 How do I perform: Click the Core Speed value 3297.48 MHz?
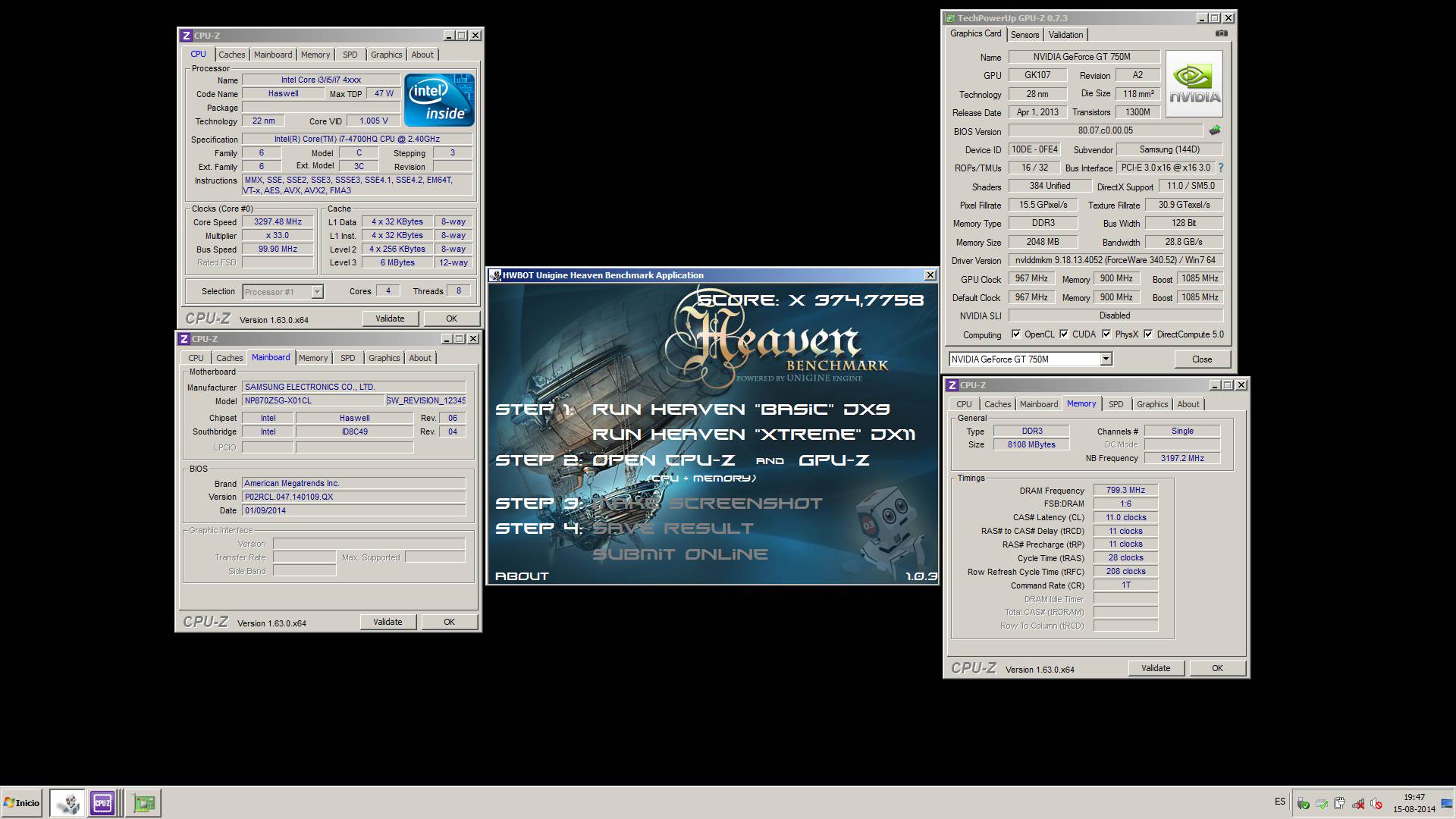pos(278,222)
